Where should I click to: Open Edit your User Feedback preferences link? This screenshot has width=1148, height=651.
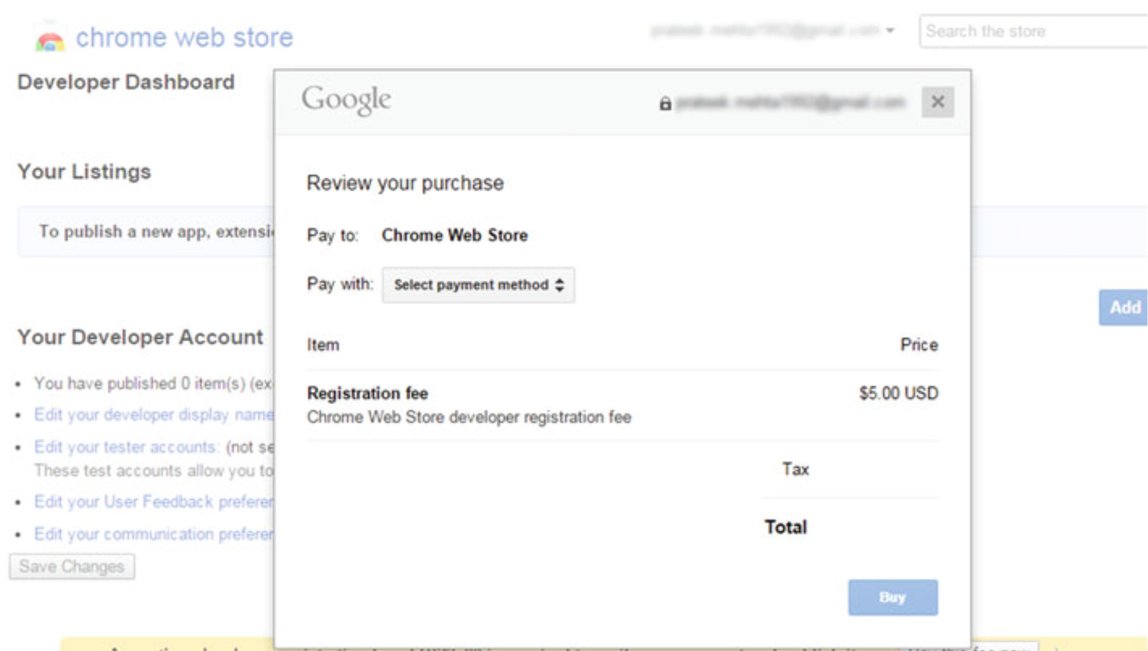[154, 502]
